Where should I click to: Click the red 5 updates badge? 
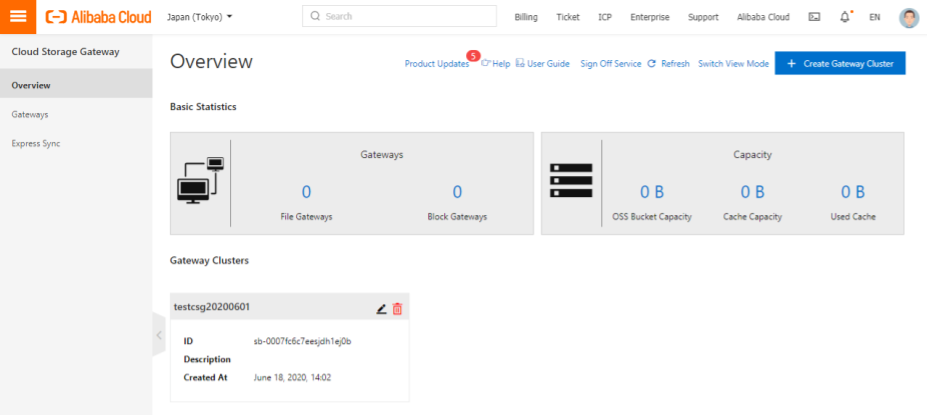click(x=474, y=56)
